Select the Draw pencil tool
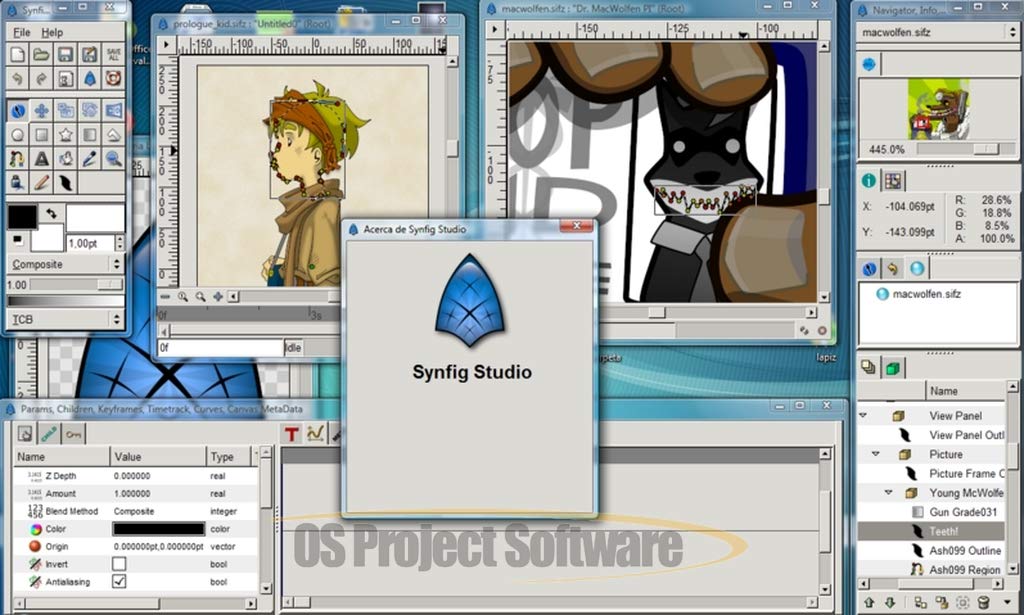The height and width of the screenshot is (615, 1024). coord(42,182)
